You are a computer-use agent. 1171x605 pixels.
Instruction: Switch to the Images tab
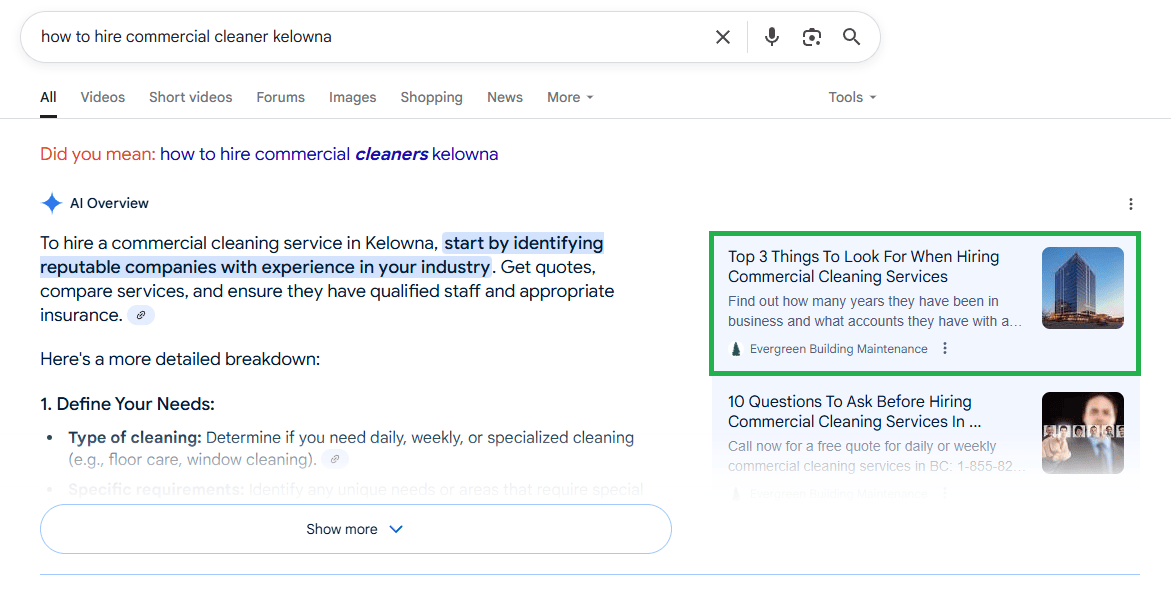352,97
